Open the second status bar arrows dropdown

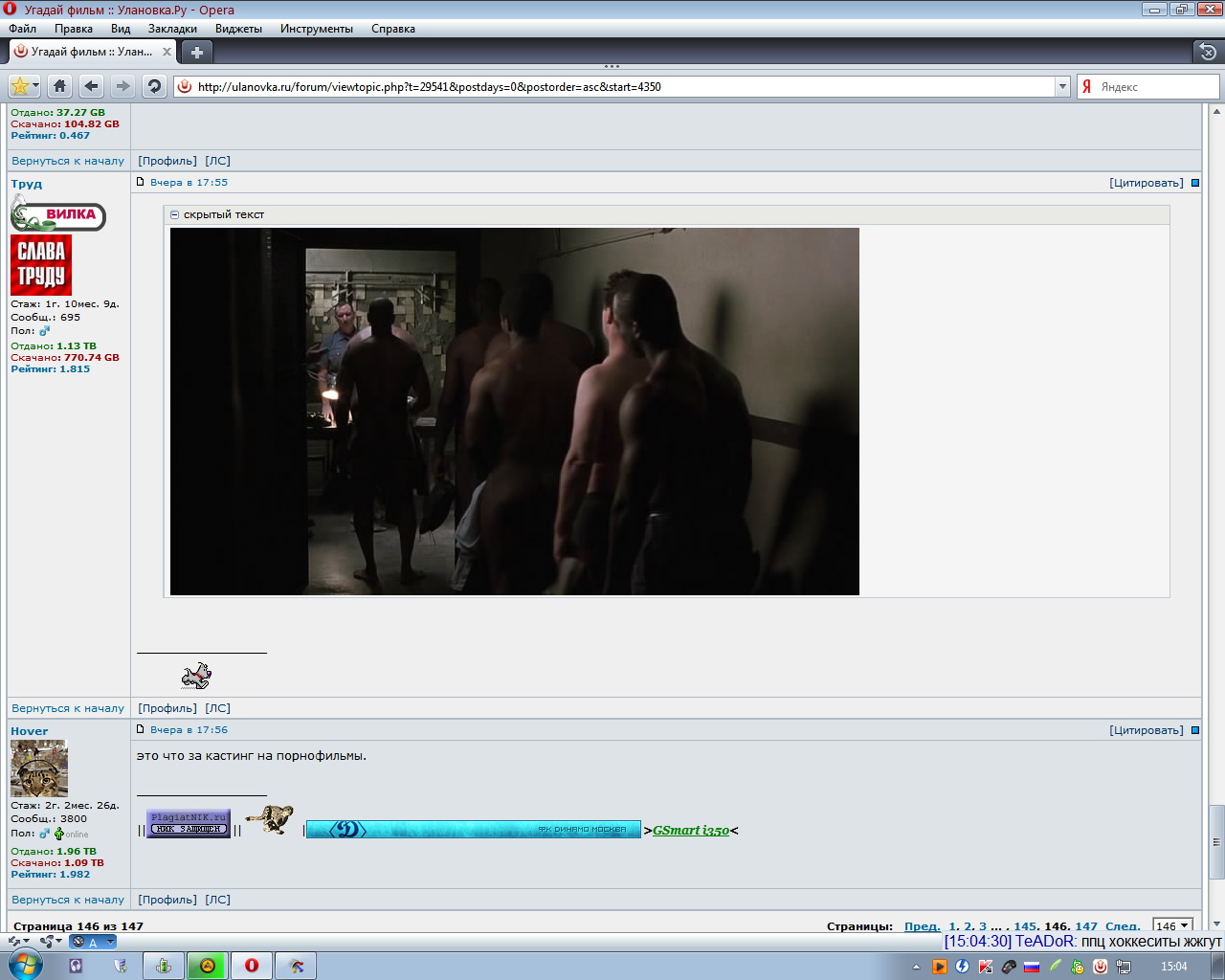tap(51, 942)
